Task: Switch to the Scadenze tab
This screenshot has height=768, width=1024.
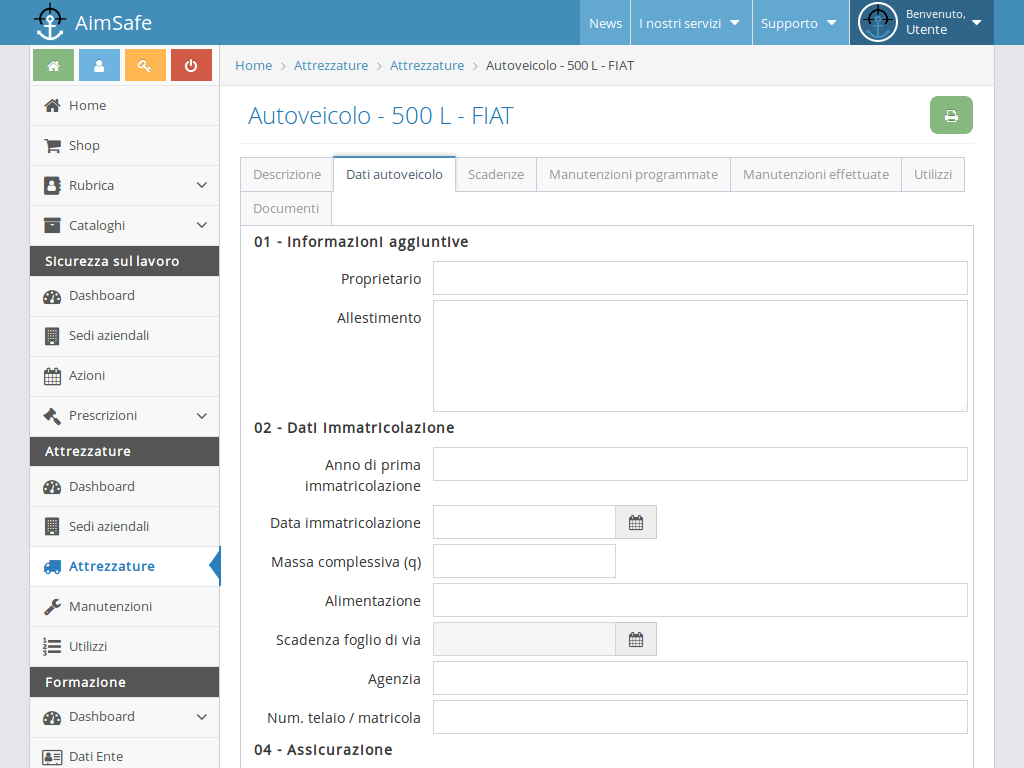Action: pos(496,174)
